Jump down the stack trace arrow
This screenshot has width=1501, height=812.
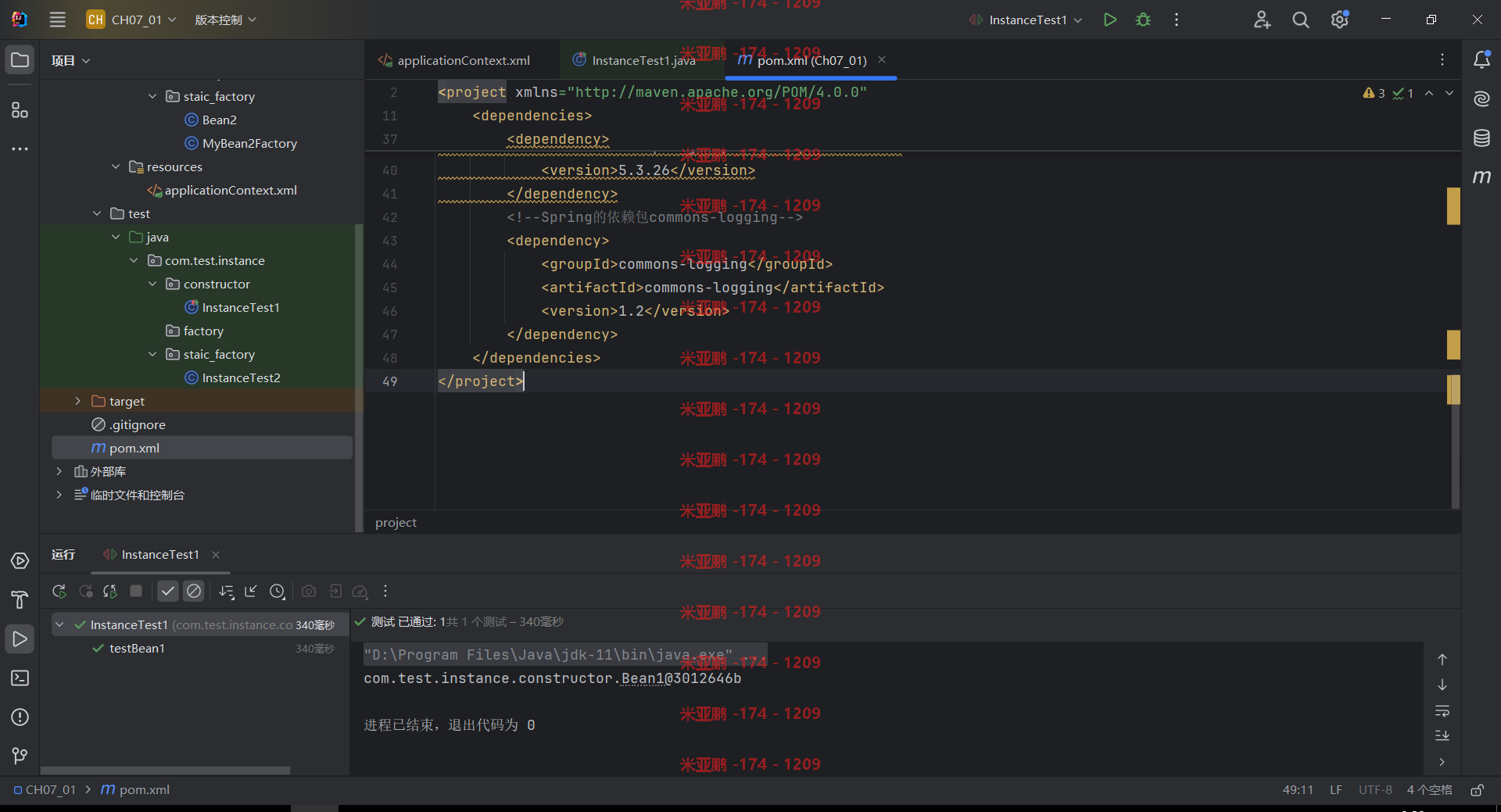pos(1442,685)
